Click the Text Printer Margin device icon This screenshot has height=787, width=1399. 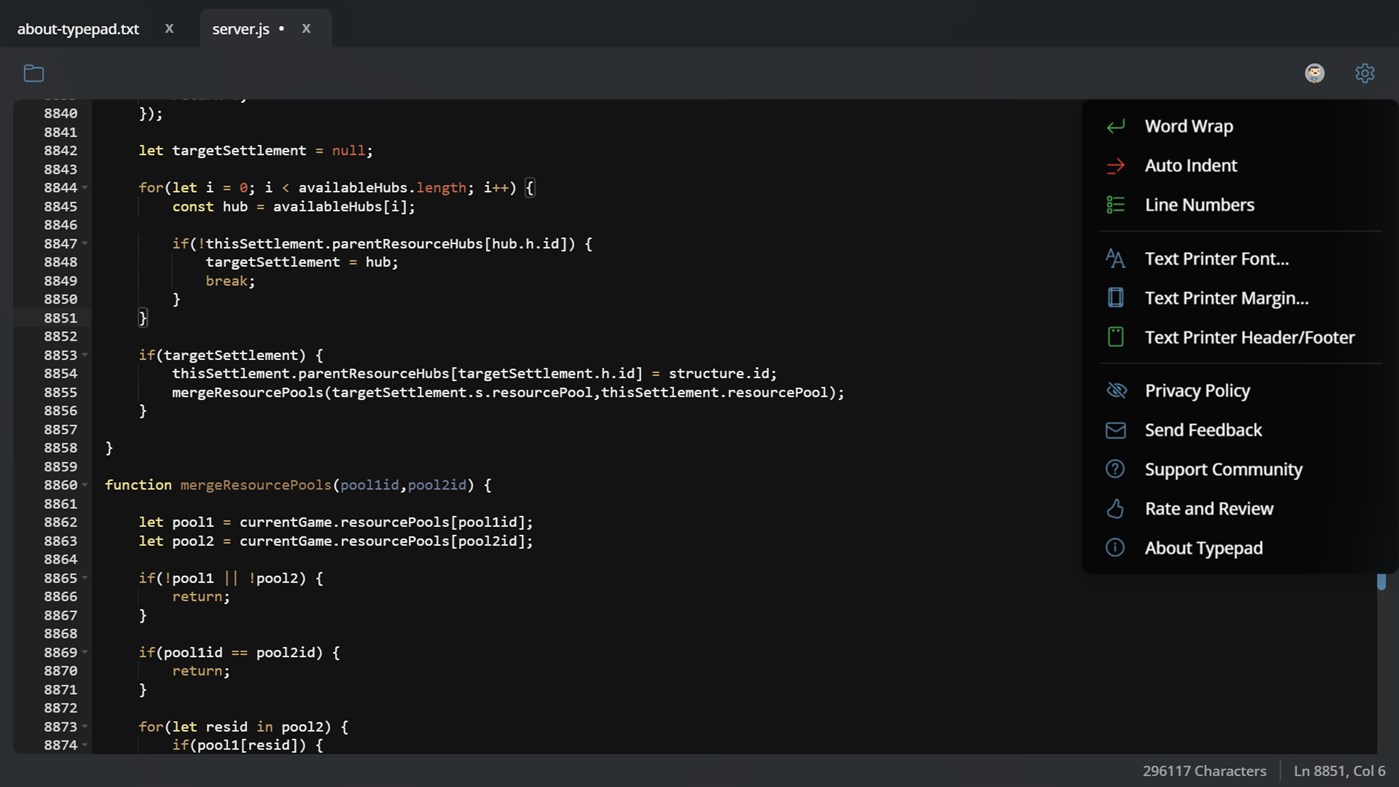click(x=1115, y=297)
